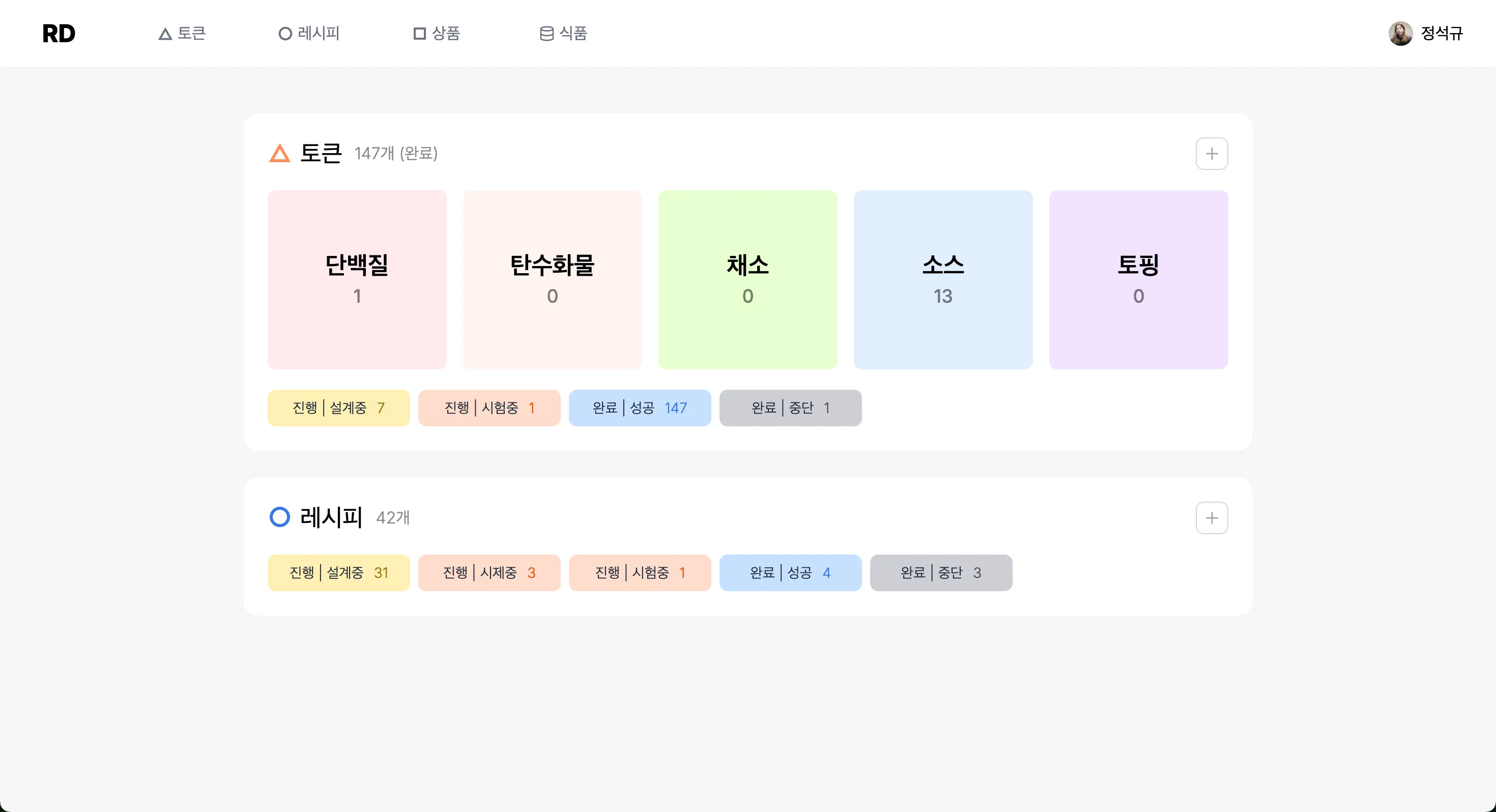Click the triangle icon in 토큰 nav

[165, 34]
